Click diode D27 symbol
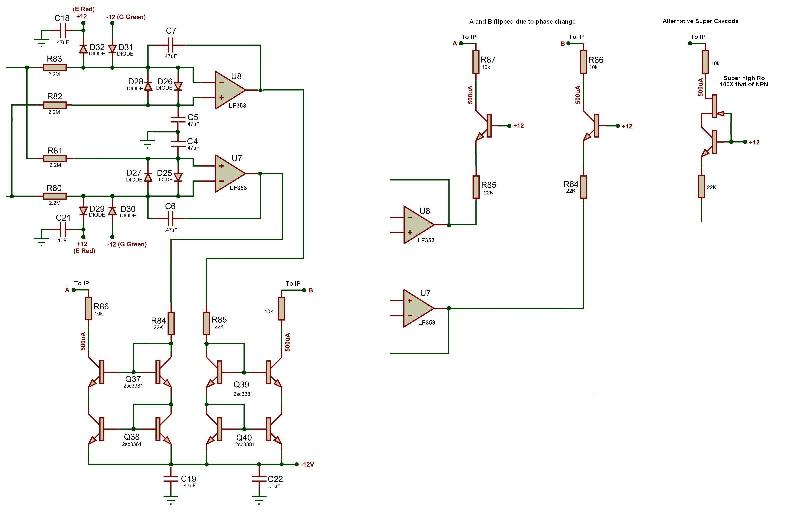 point(148,178)
